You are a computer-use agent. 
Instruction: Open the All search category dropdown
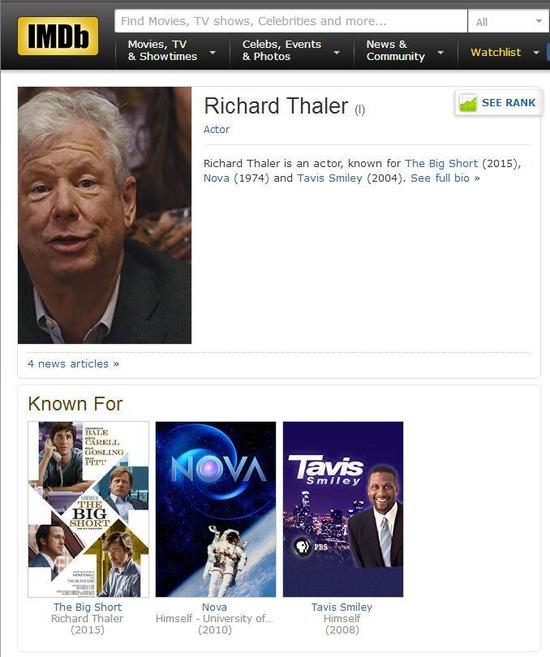click(509, 21)
